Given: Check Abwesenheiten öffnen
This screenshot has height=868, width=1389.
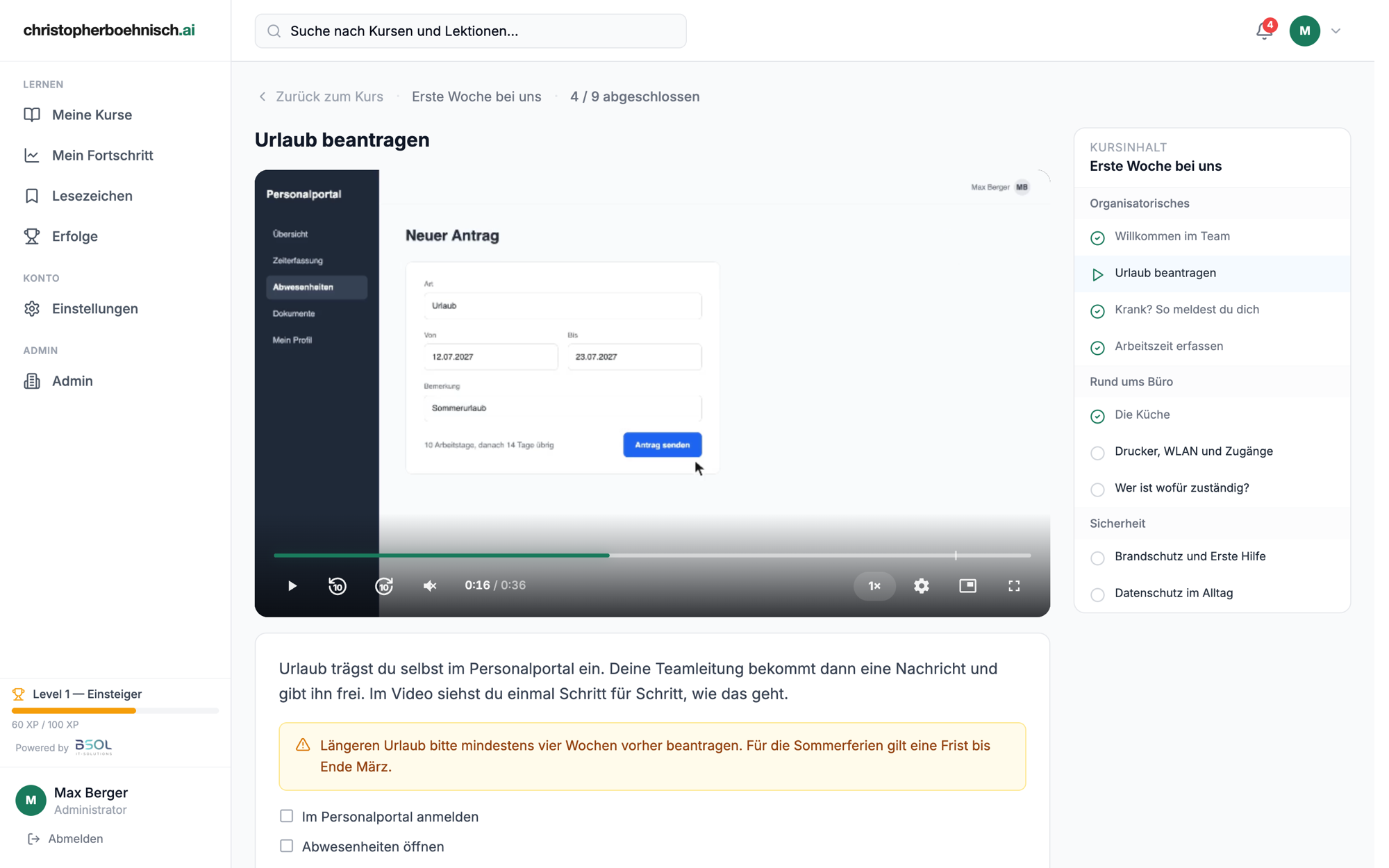Looking at the screenshot, I should [286, 846].
